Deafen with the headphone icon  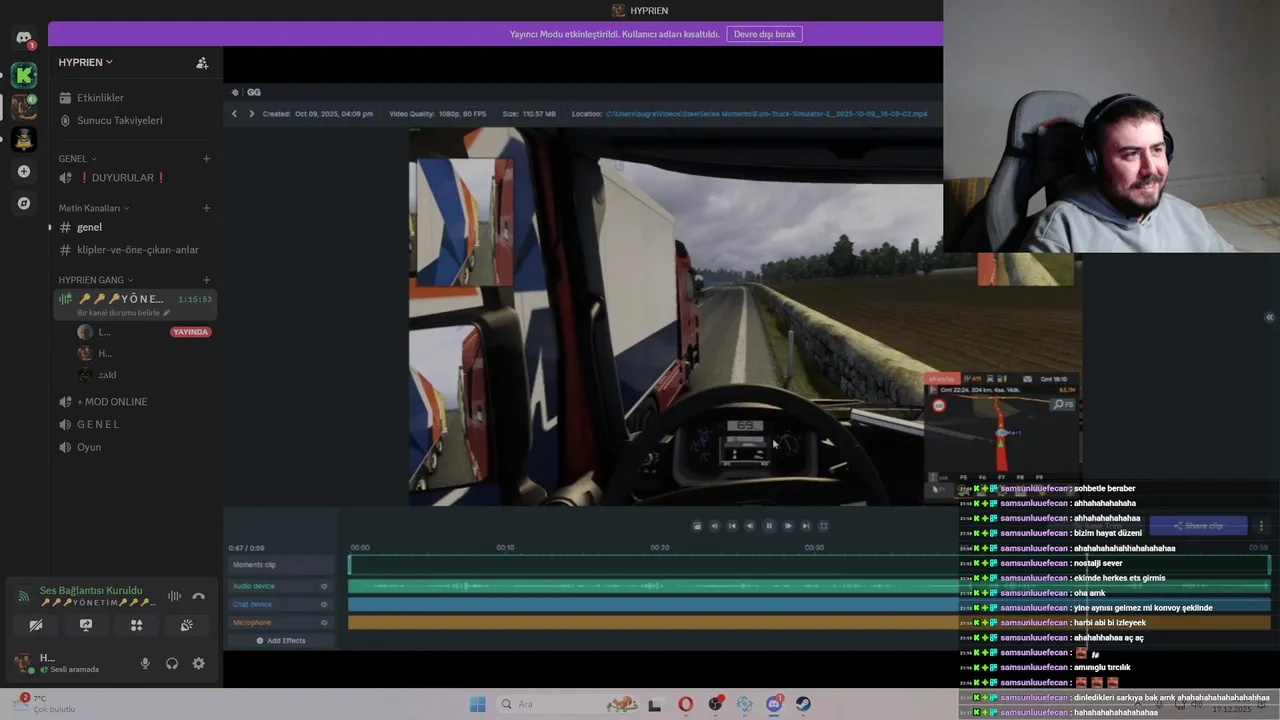(172, 663)
